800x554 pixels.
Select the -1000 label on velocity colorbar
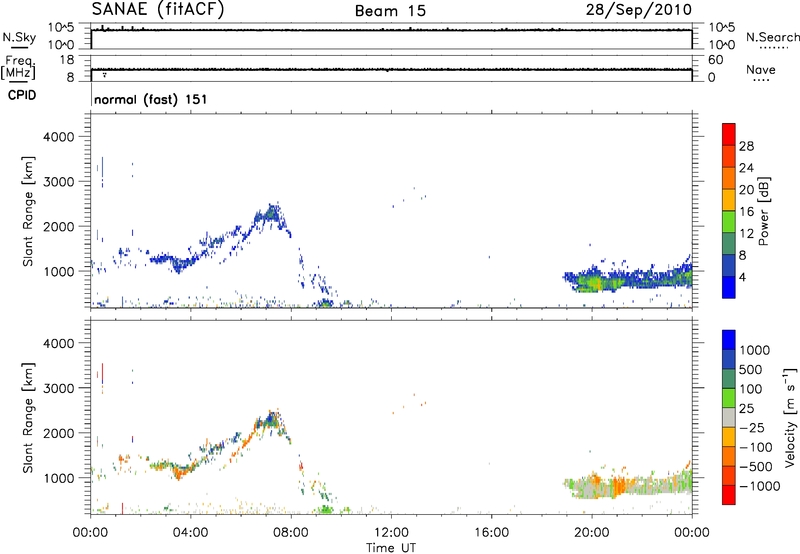pyautogui.click(x=760, y=486)
